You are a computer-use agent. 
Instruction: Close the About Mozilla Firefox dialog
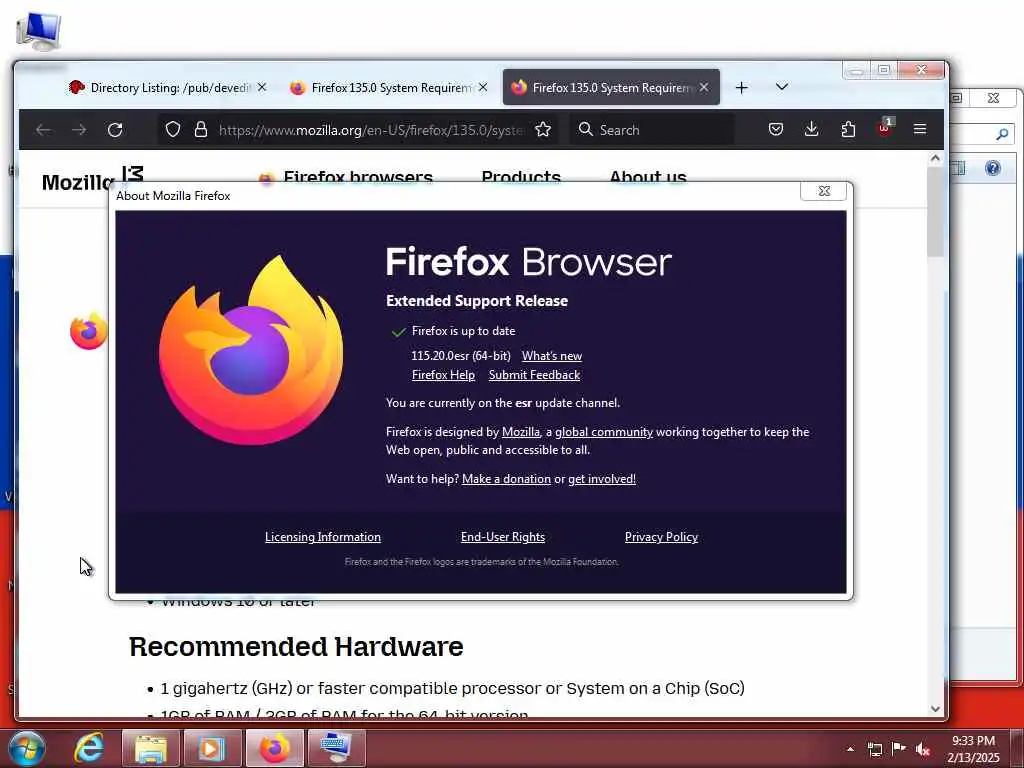(x=824, y=191)
